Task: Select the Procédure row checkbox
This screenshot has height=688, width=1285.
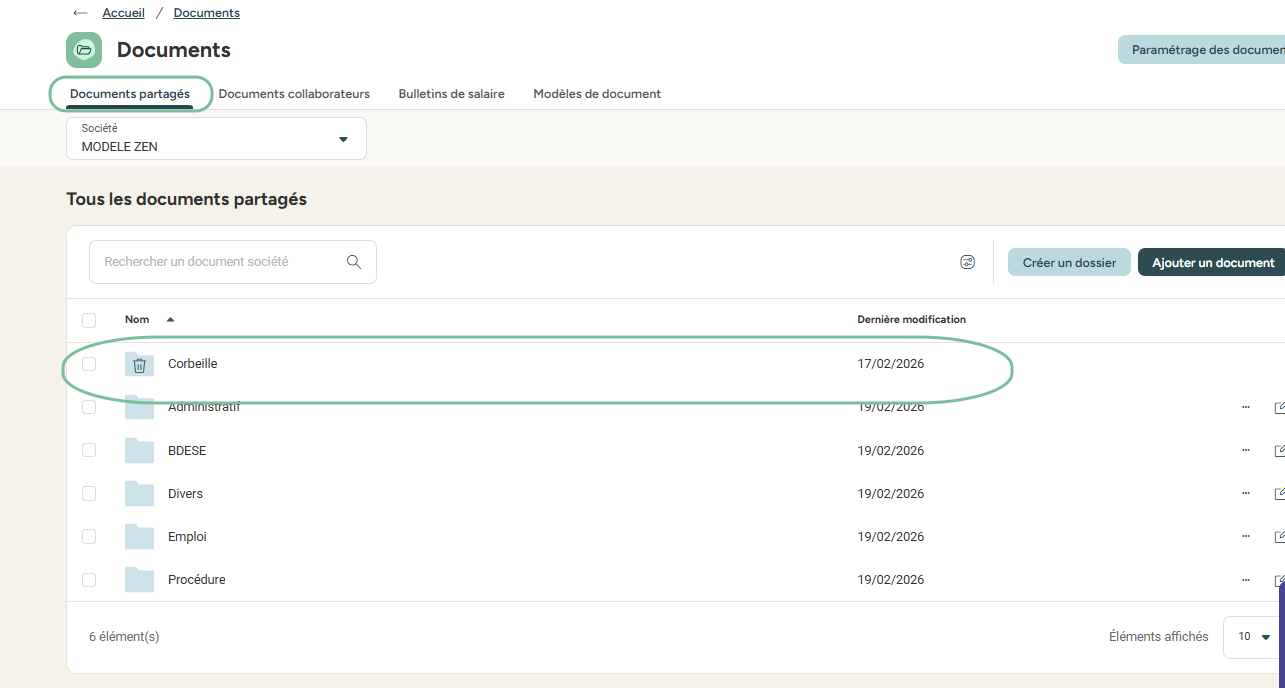Action: (89, 580)
